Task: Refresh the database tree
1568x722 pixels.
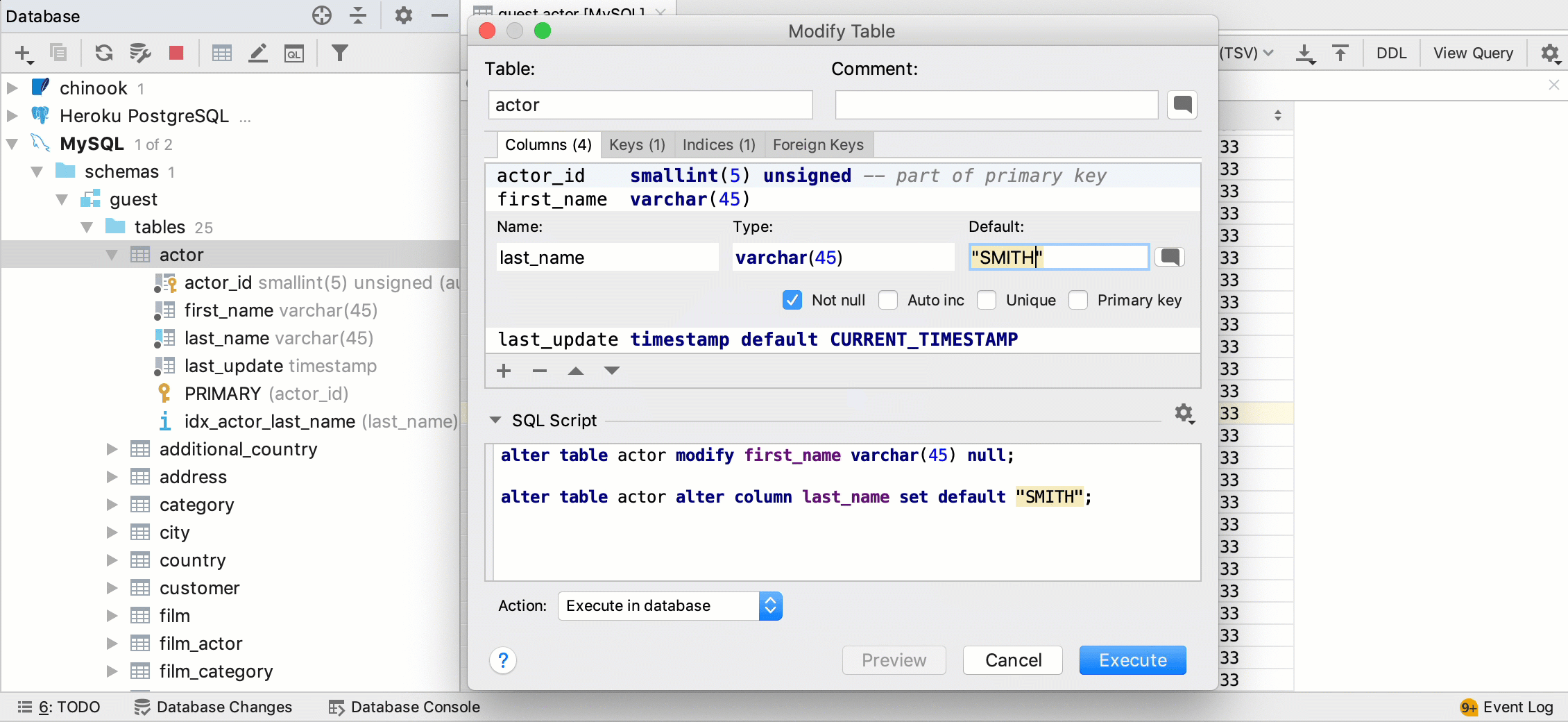Action: click(103, 53)
